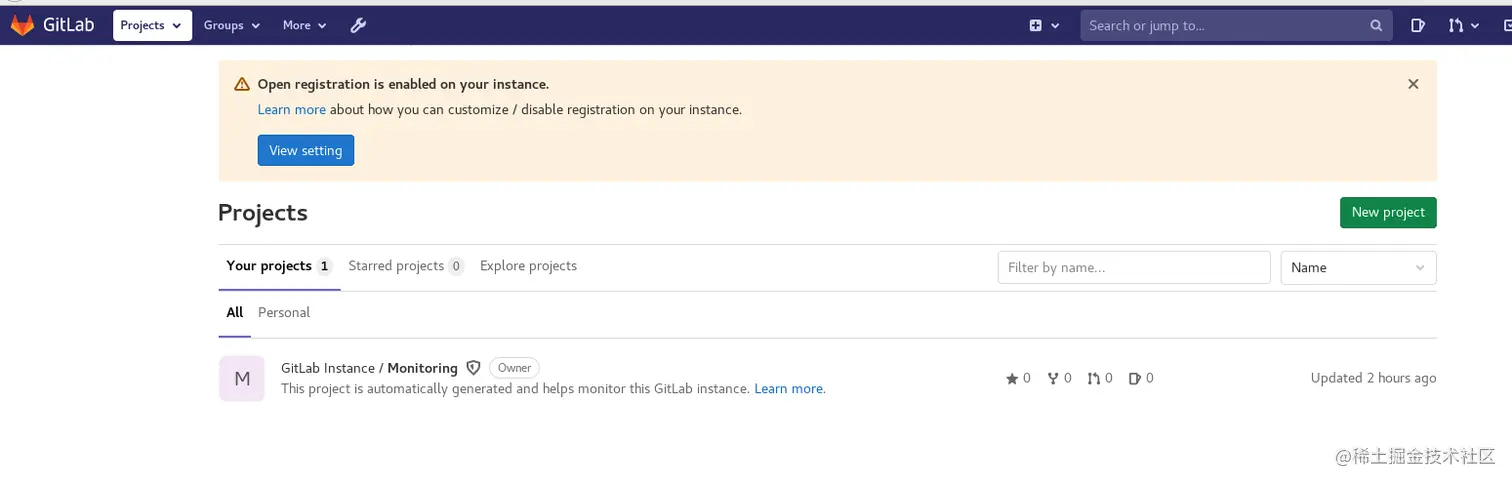View Monitoring project issues count icon

click(1134, 378)
